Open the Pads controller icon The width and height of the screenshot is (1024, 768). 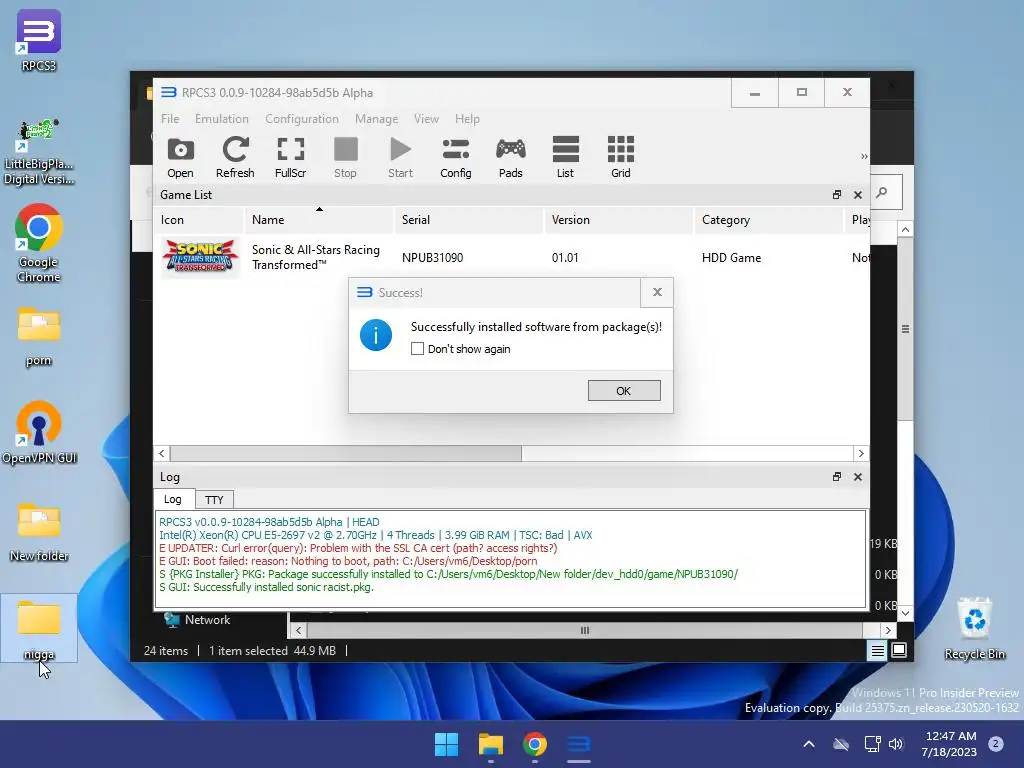(x=511, y=157)
